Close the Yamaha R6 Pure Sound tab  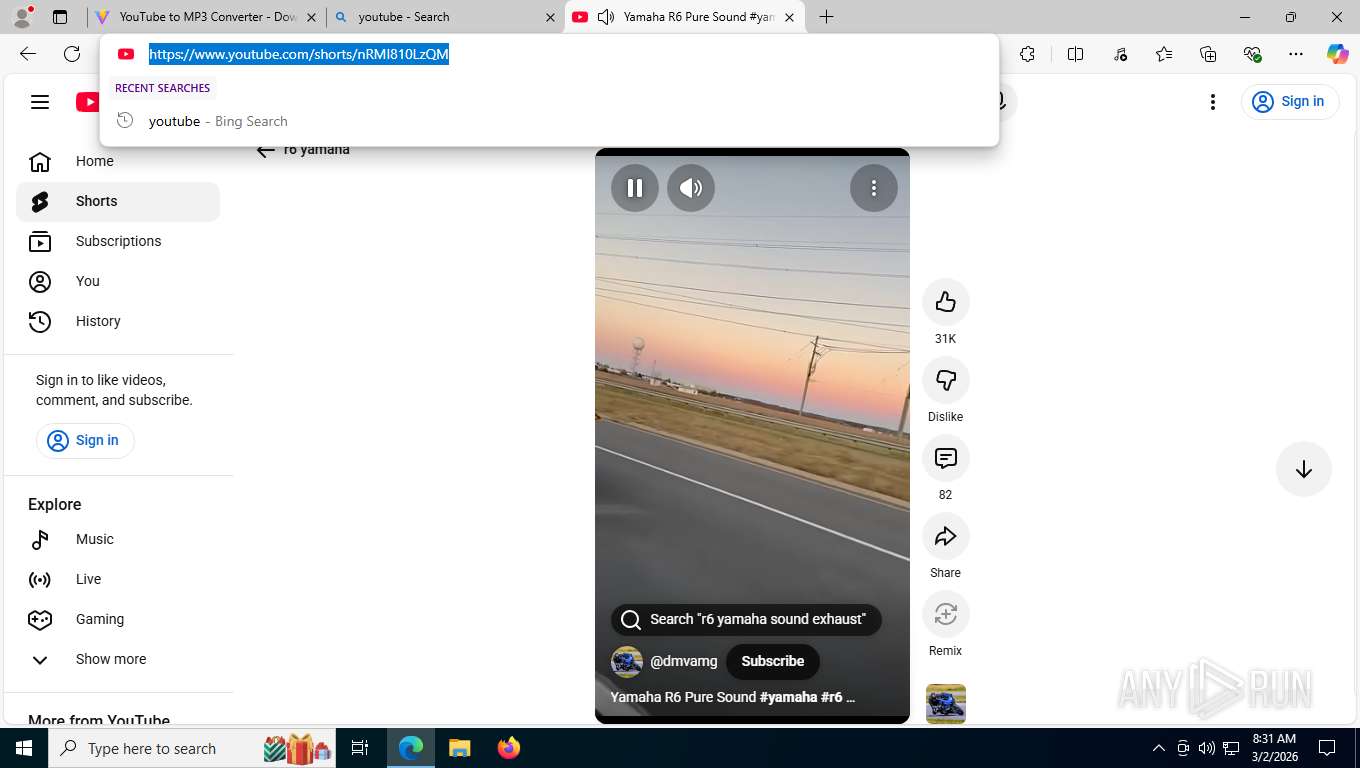point(789,17)
